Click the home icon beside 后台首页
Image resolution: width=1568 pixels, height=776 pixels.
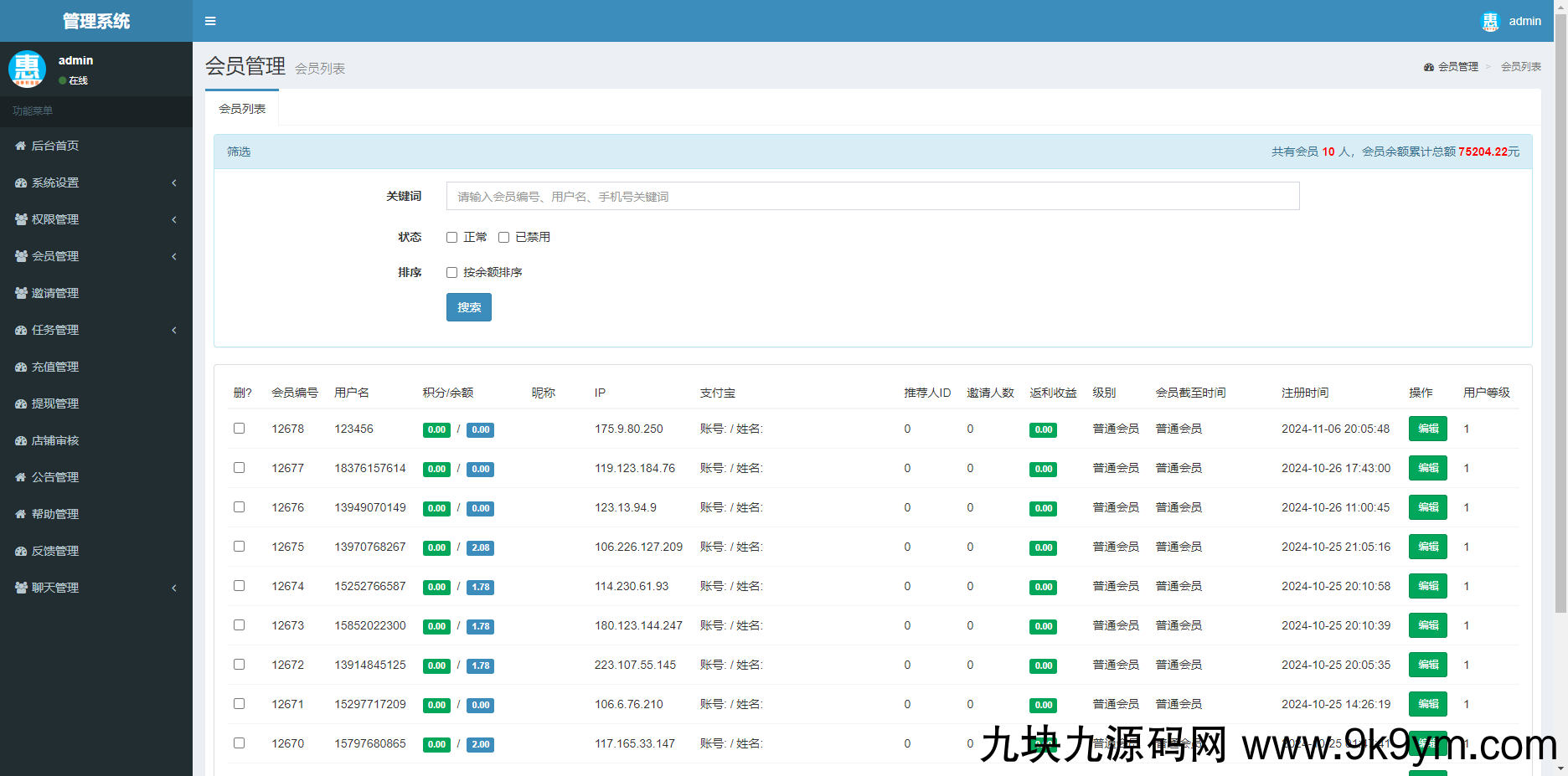[21, 146]
